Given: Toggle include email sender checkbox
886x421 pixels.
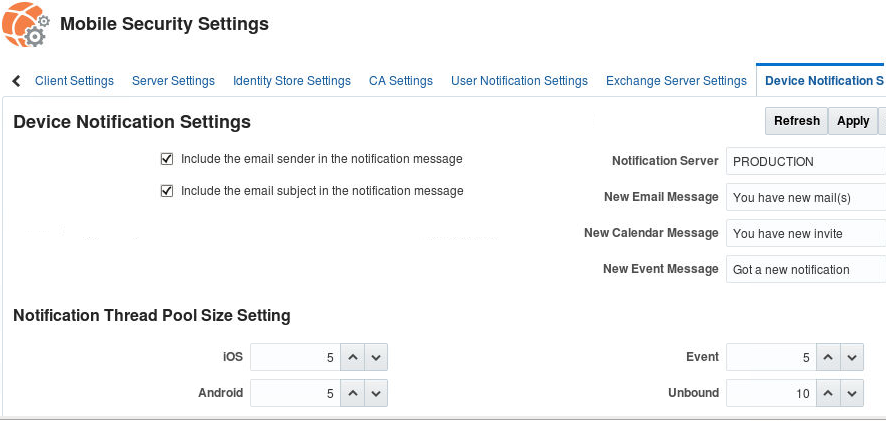Looking at the screenshot, I should click(167, 159).
